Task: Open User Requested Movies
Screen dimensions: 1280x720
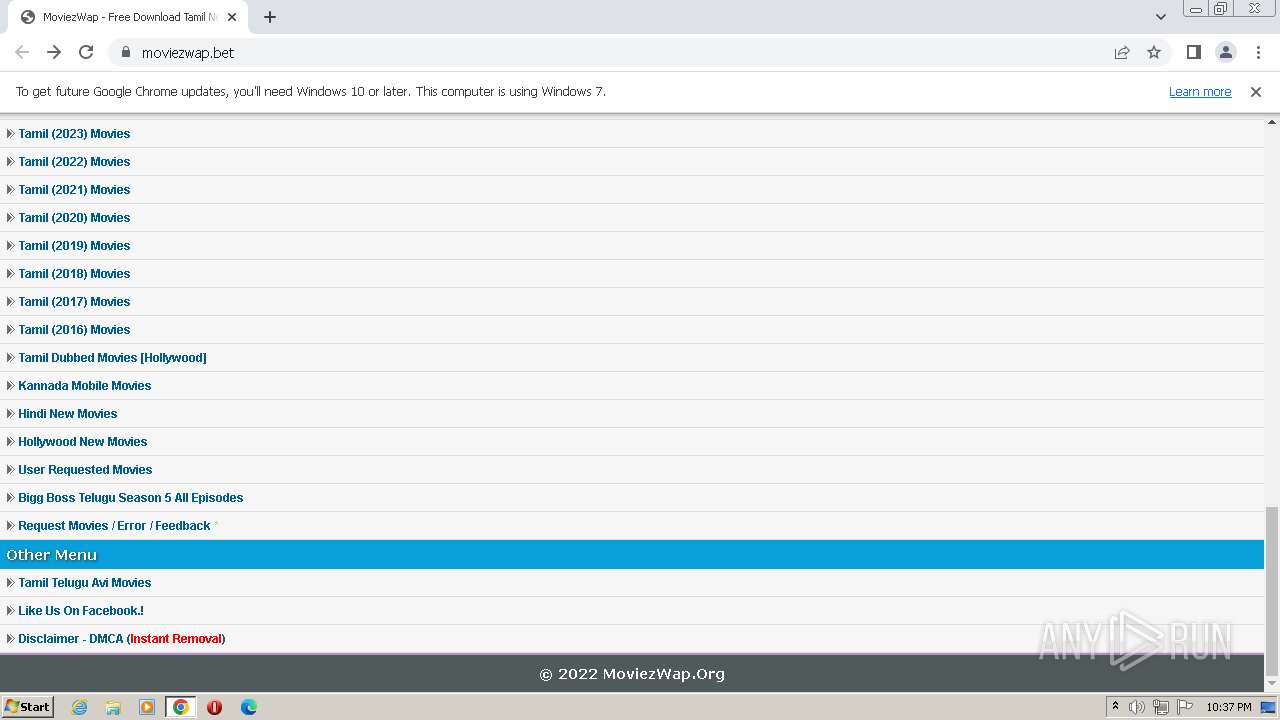Action: coord(85,469)
